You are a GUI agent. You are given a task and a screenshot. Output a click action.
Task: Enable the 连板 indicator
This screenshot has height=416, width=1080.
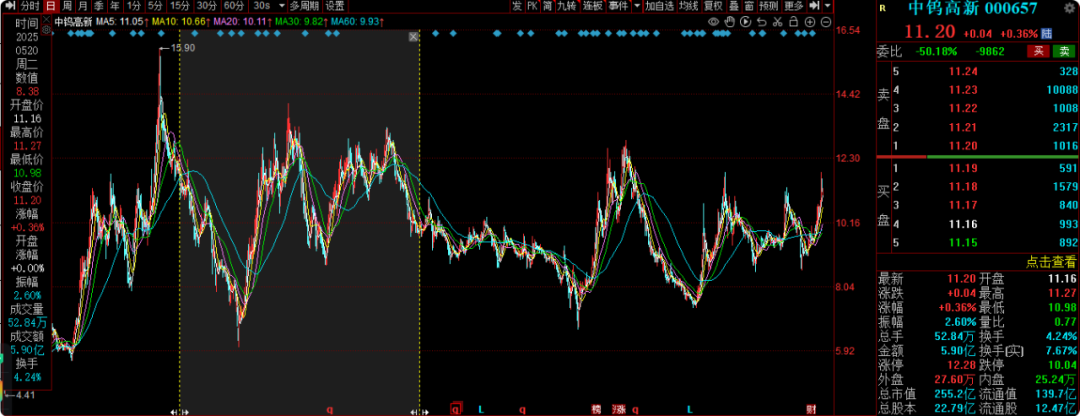tap(592, 6)
